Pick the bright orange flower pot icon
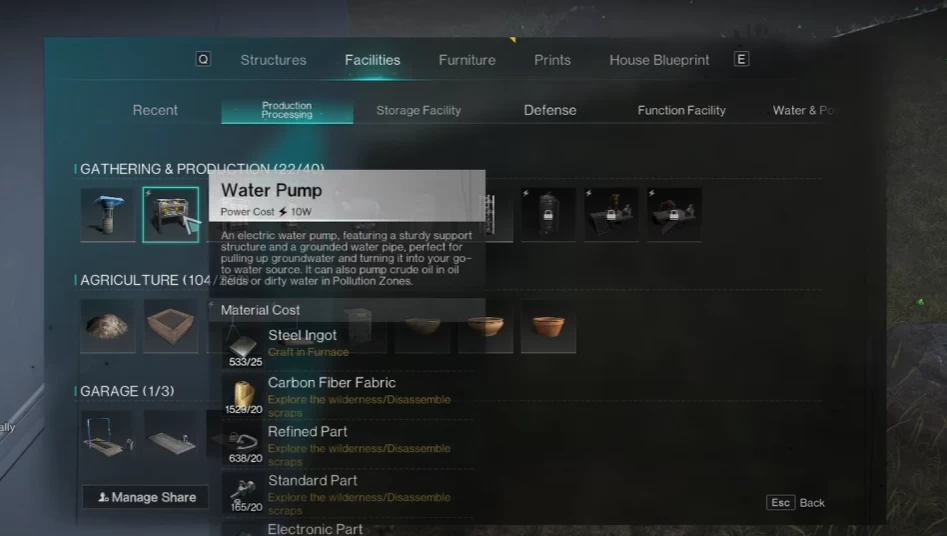This screenshot has width=947, height=536. point(548,326)
